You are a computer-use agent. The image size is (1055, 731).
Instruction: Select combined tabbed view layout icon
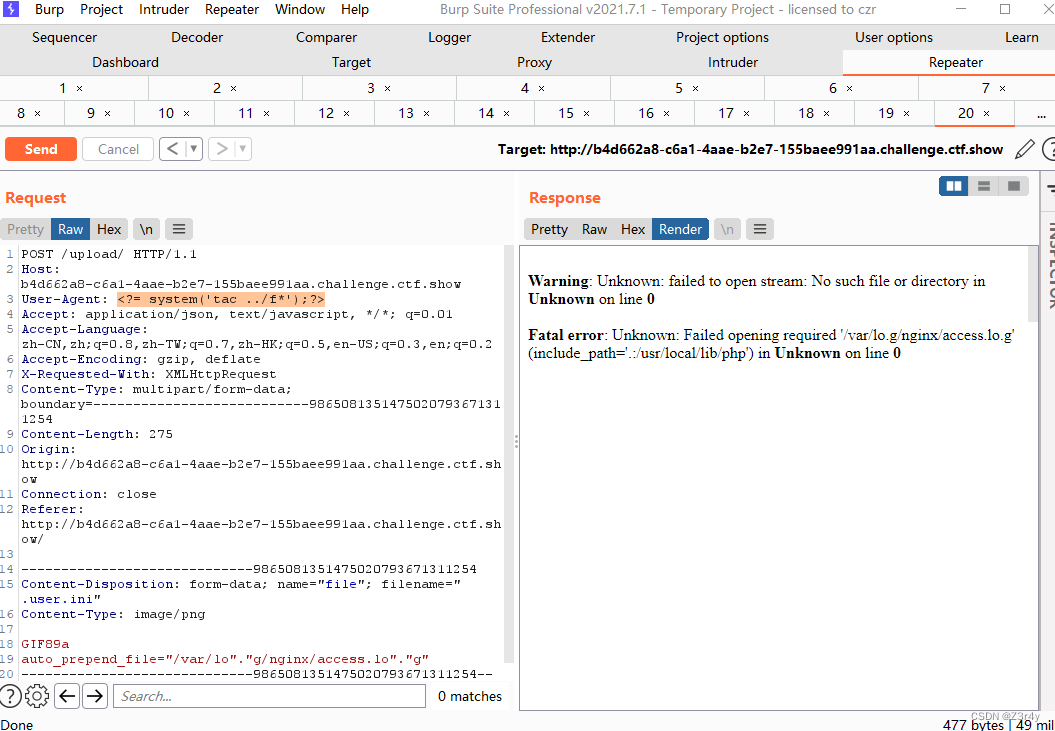[1014, 186]
